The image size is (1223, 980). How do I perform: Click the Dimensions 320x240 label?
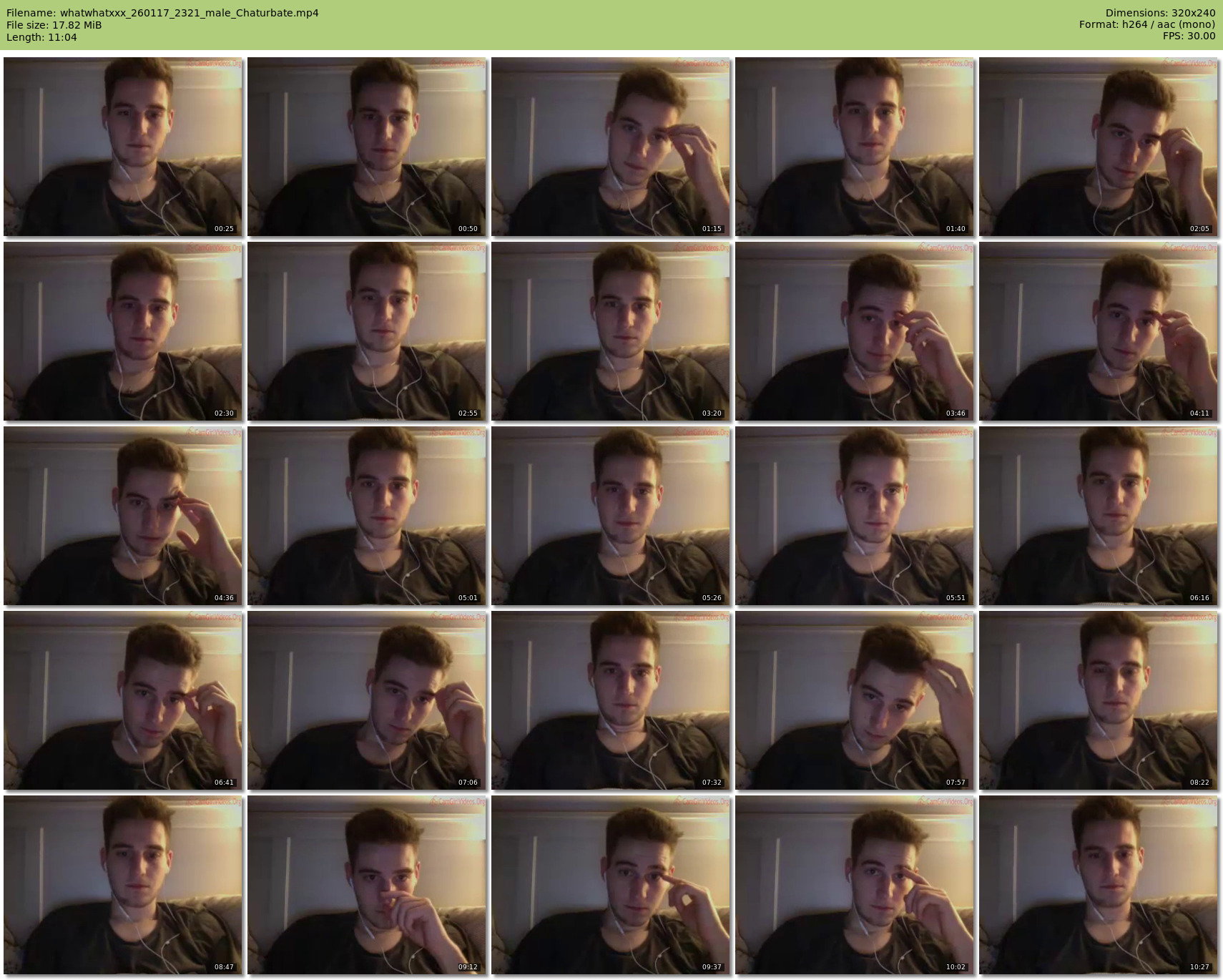[x=1160, y=13]
